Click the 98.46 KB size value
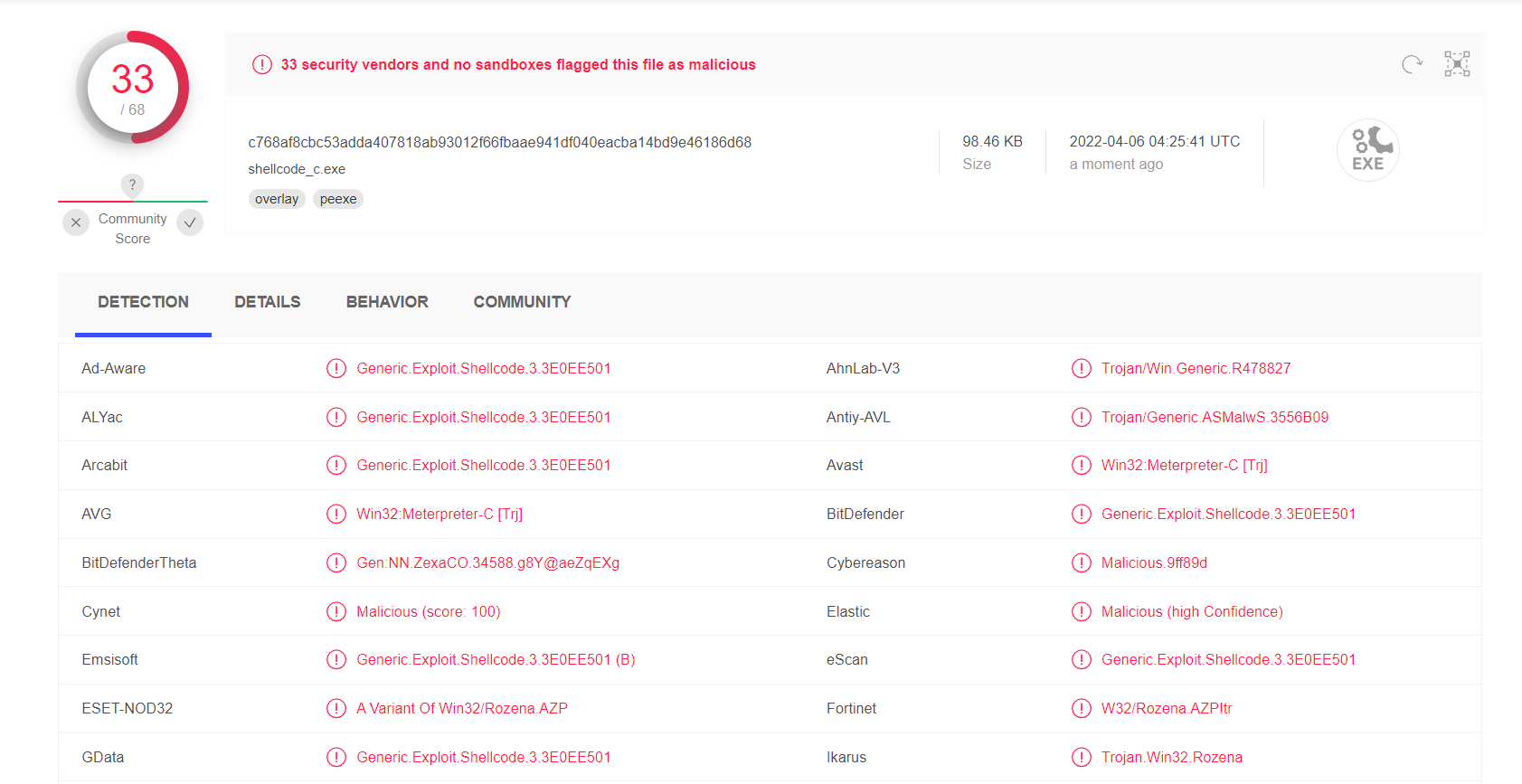This screenshot has height=784, width=1522. click(992, 141)
